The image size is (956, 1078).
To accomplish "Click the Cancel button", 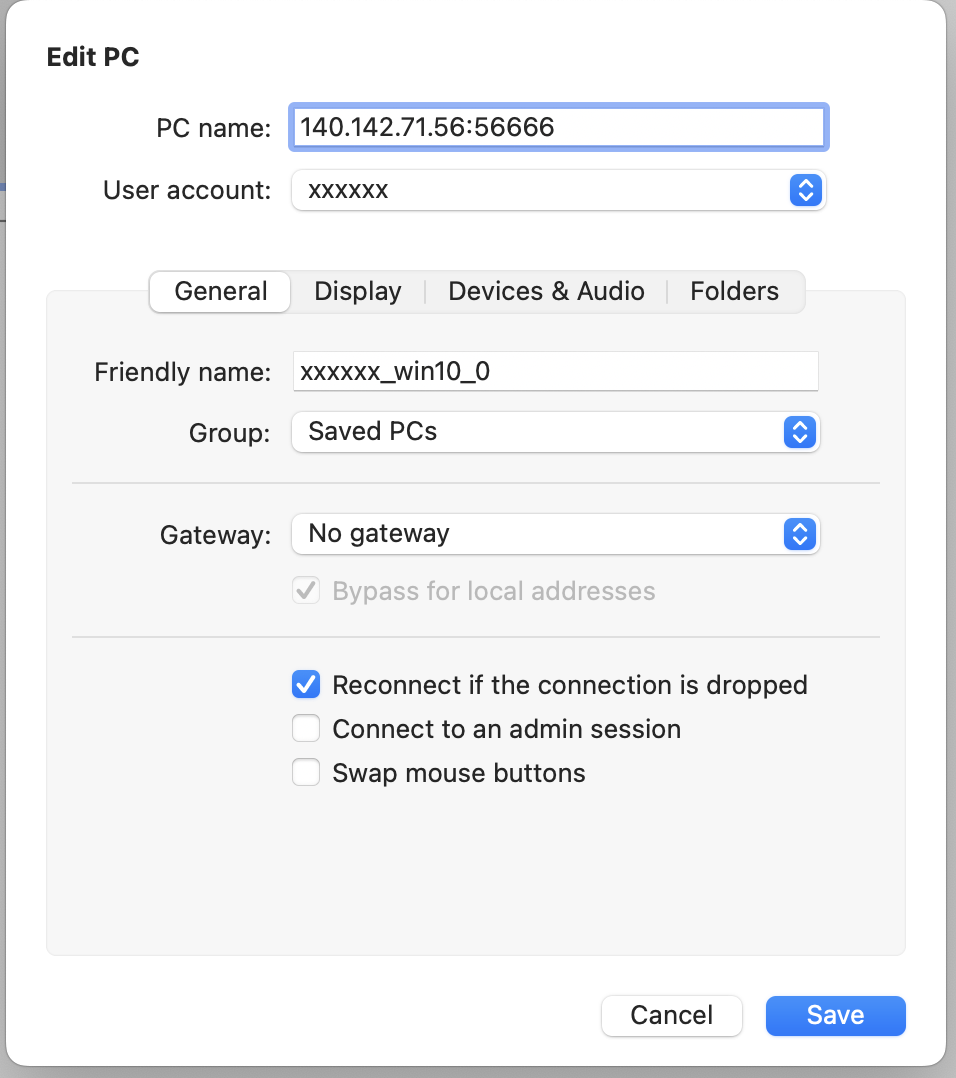I will [x=671, y=1015].
